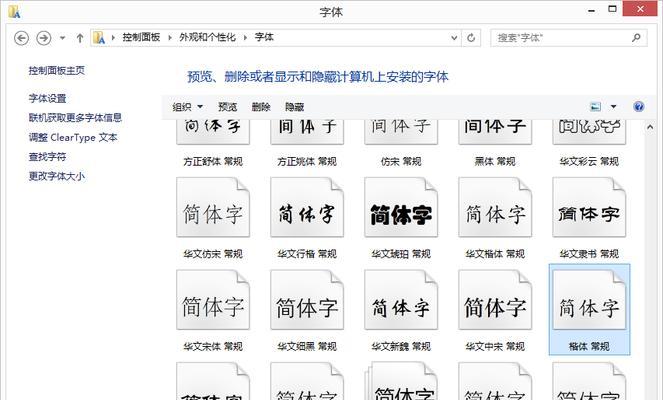Click the Fonts window title bar icon

[x=14, y=11]
